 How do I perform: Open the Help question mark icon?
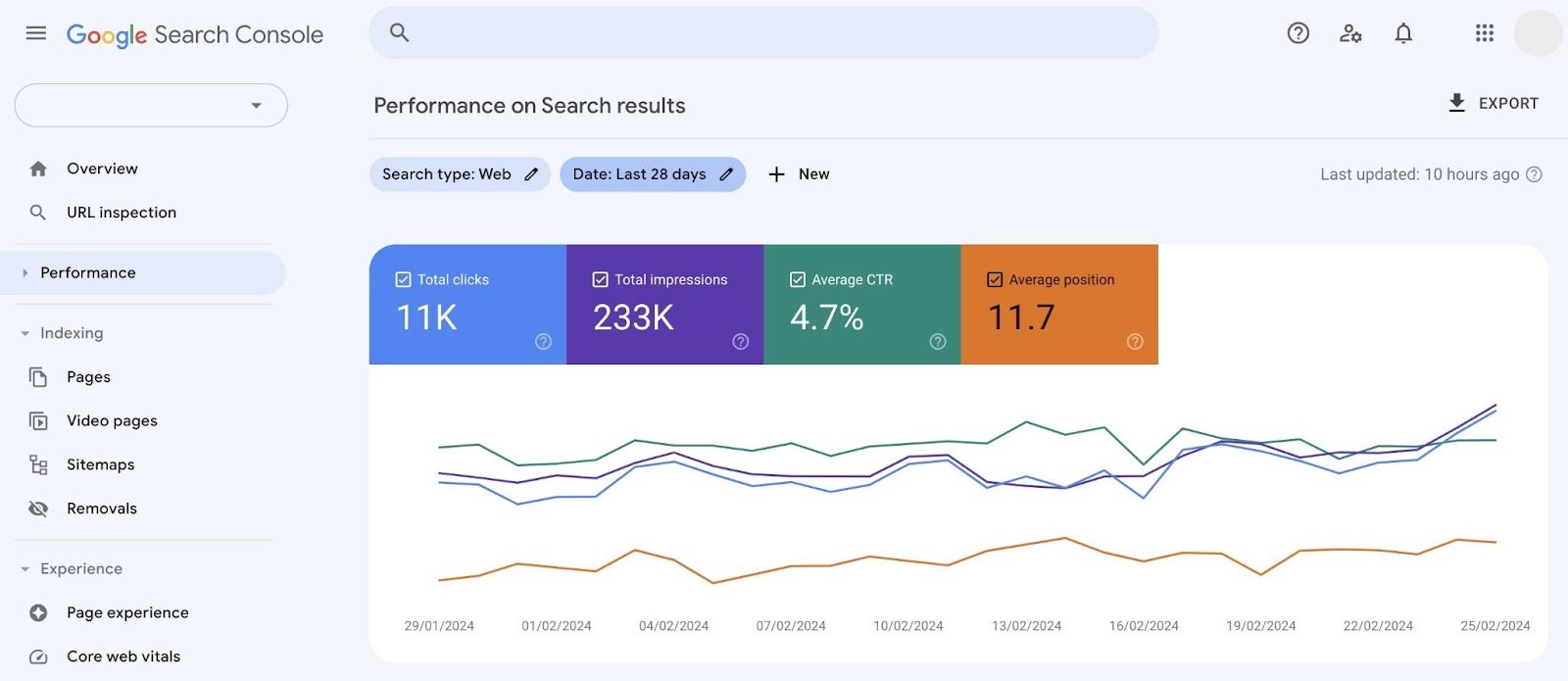coord(1298,33)
